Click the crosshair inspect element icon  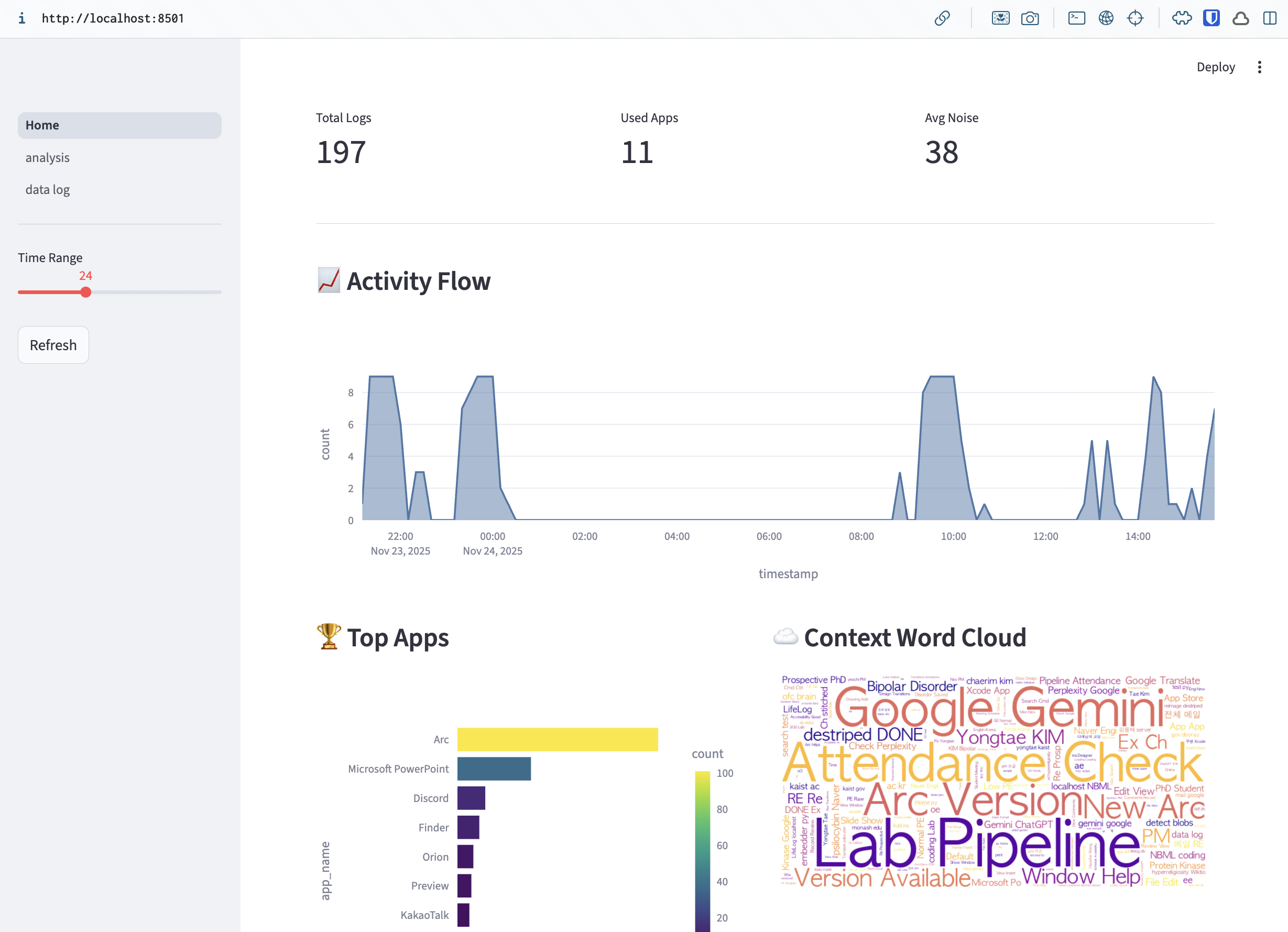click(x=1135, y=18)
